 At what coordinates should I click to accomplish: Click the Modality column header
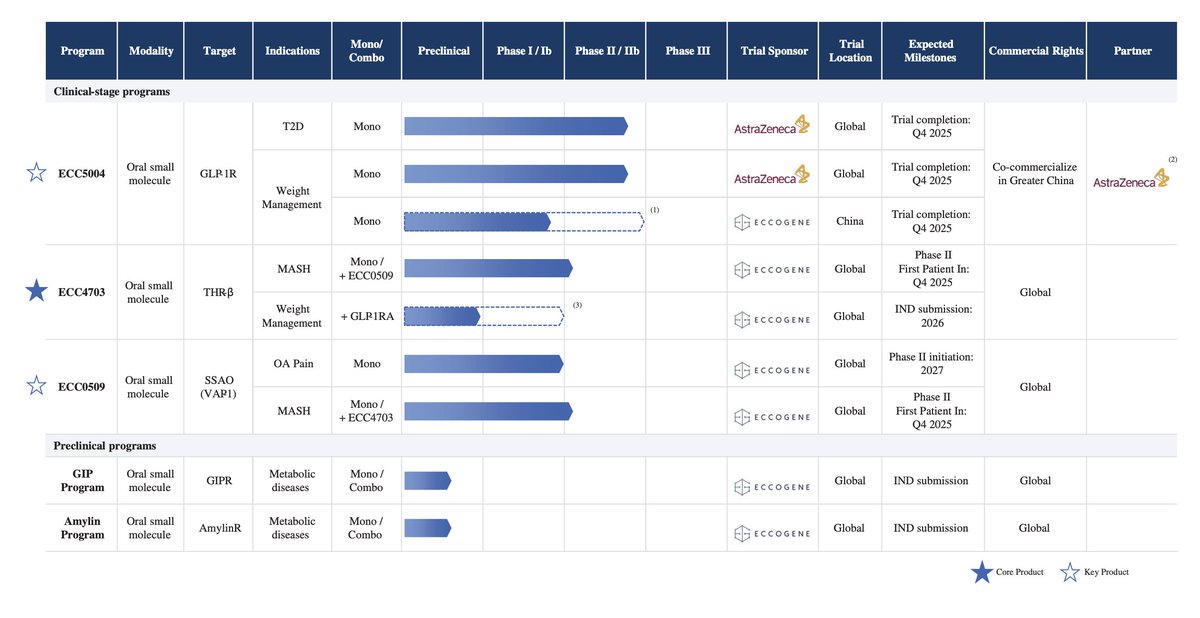point(152,51)
